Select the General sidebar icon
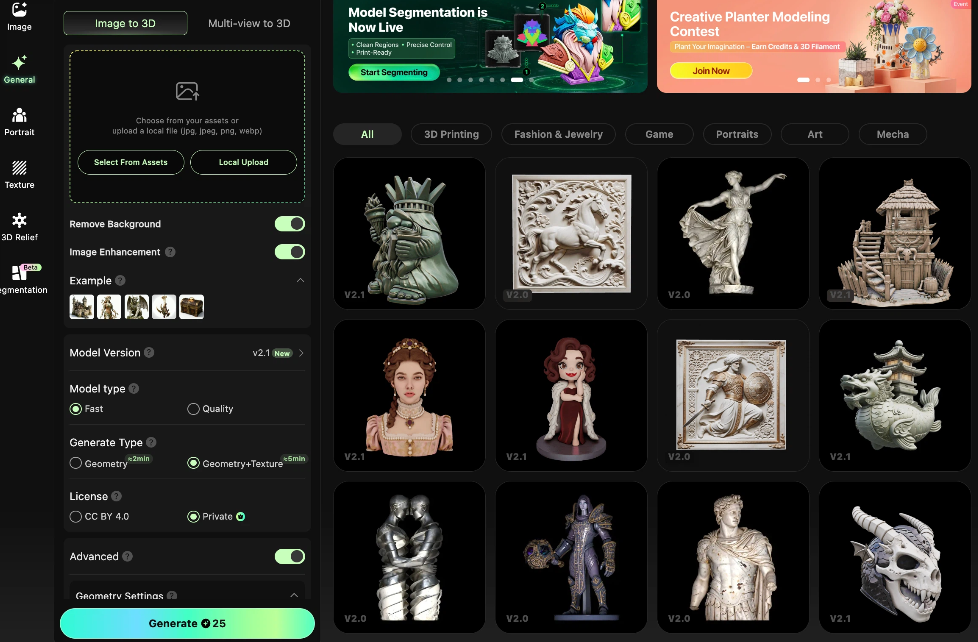The height and width of the screenshot is (642, 978). pos(19,69)
